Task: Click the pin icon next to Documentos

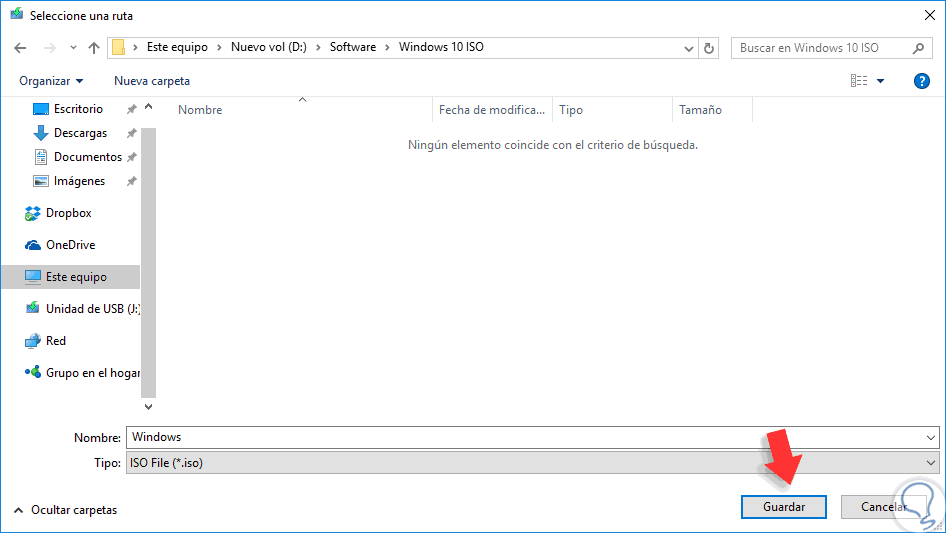Action: coord(131,158)
